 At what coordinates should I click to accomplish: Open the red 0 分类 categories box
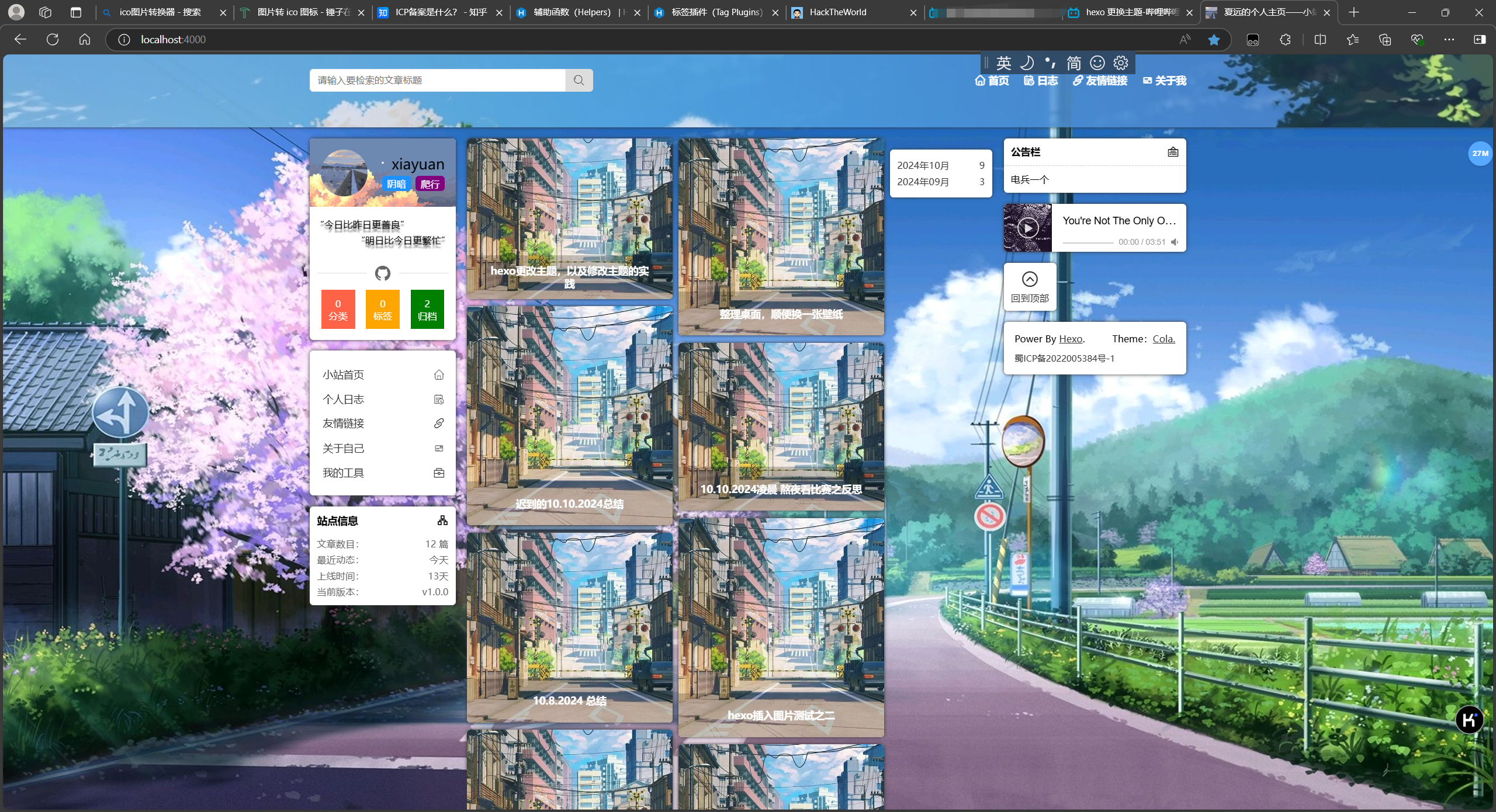[x=338, y=309]
